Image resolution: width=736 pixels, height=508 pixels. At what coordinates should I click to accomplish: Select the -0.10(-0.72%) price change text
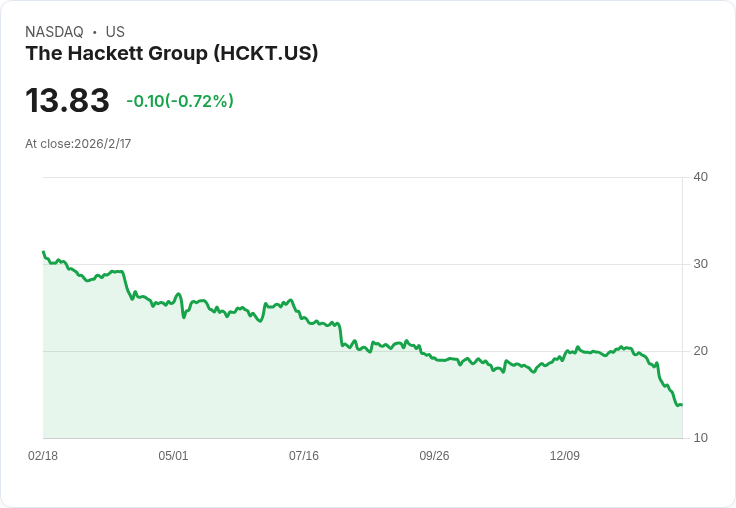pyautogui.click(x=180, y=101)
